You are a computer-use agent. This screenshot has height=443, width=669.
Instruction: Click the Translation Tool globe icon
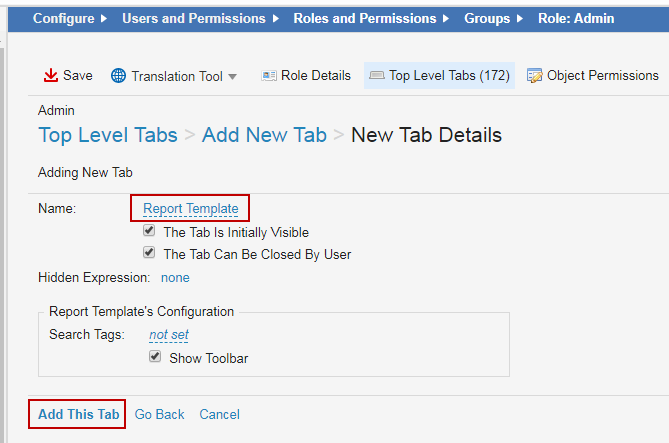click(x=118, y=76)
